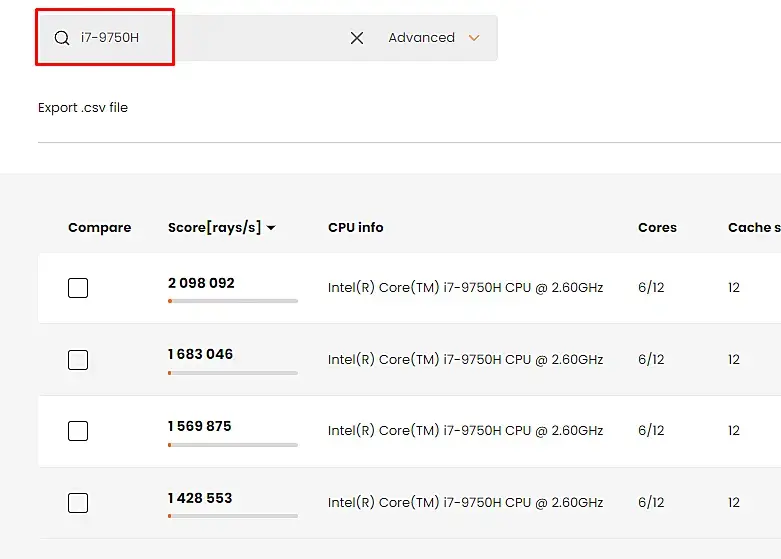Screen dimensions: 781x559
Task: Click the search magnifier icon
Action: click(x=62, y=38)
